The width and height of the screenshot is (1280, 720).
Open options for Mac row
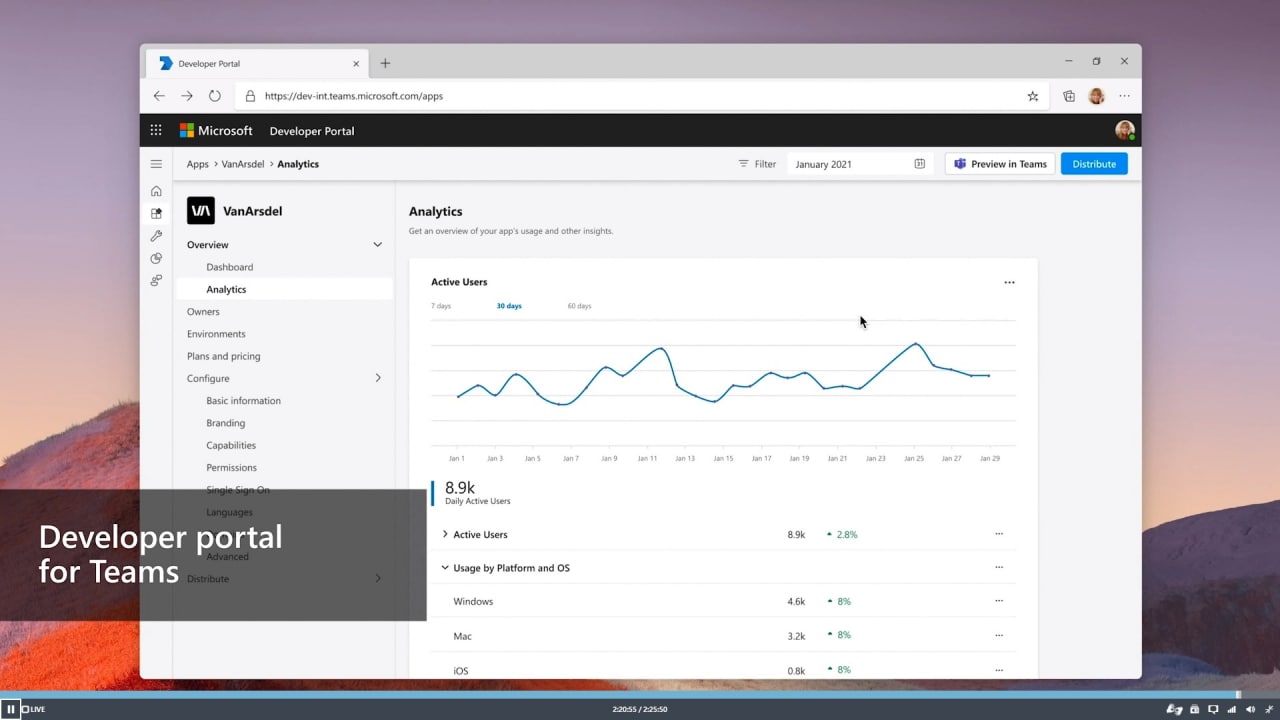pos(998,635)
